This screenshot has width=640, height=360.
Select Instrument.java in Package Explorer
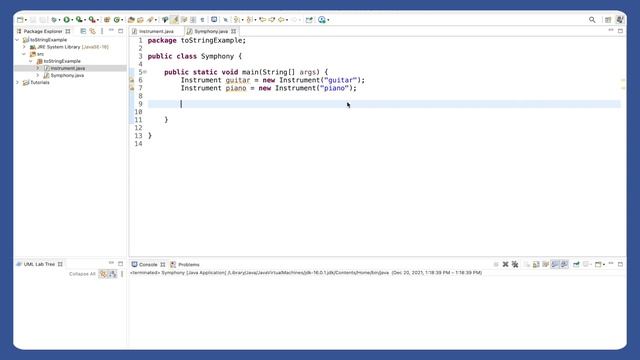pos(68,68)
